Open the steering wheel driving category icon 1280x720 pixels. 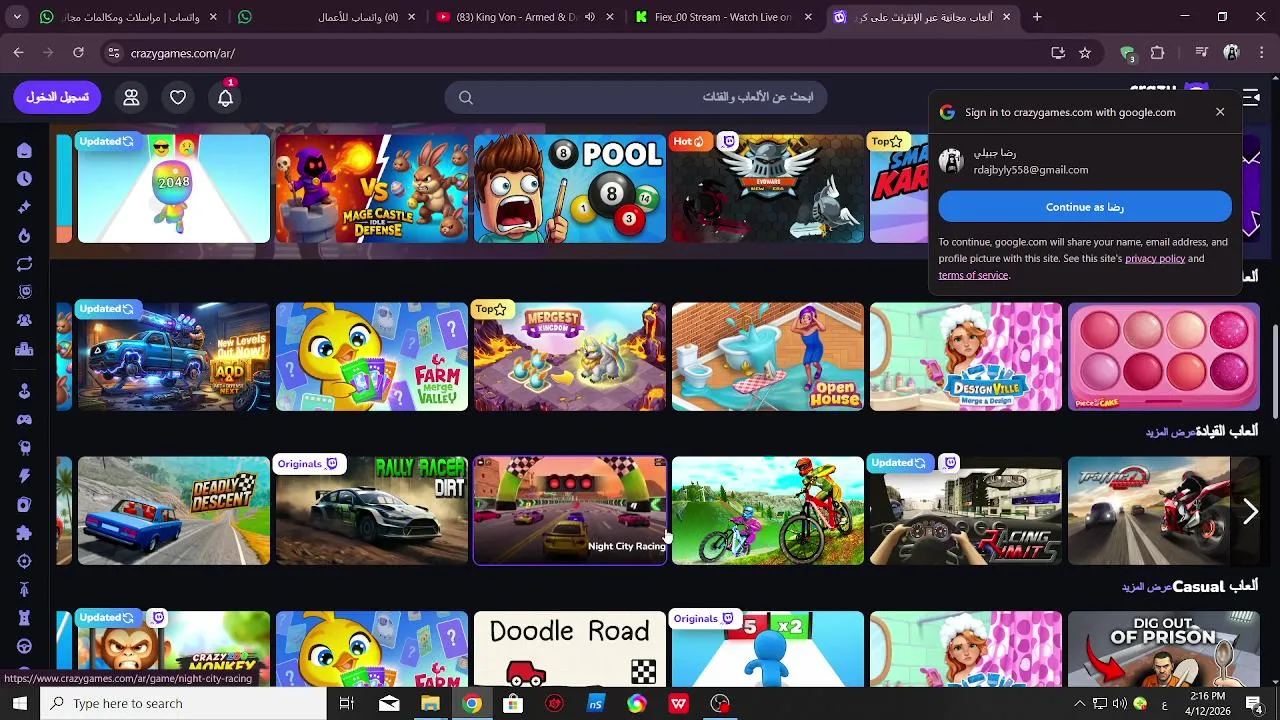click(24, 646)
